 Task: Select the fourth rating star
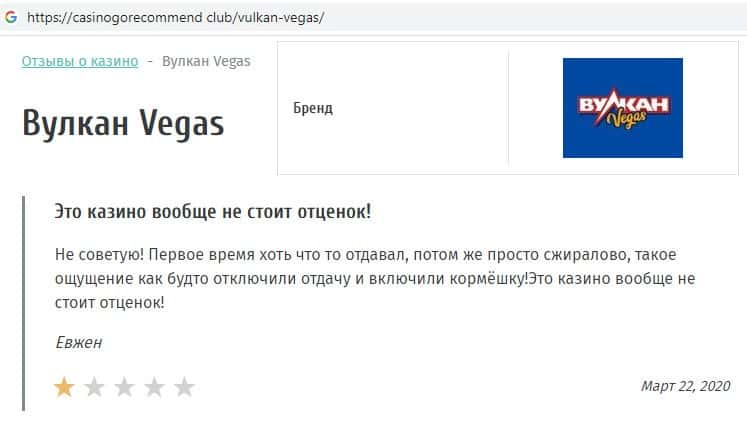pos(154,387)
